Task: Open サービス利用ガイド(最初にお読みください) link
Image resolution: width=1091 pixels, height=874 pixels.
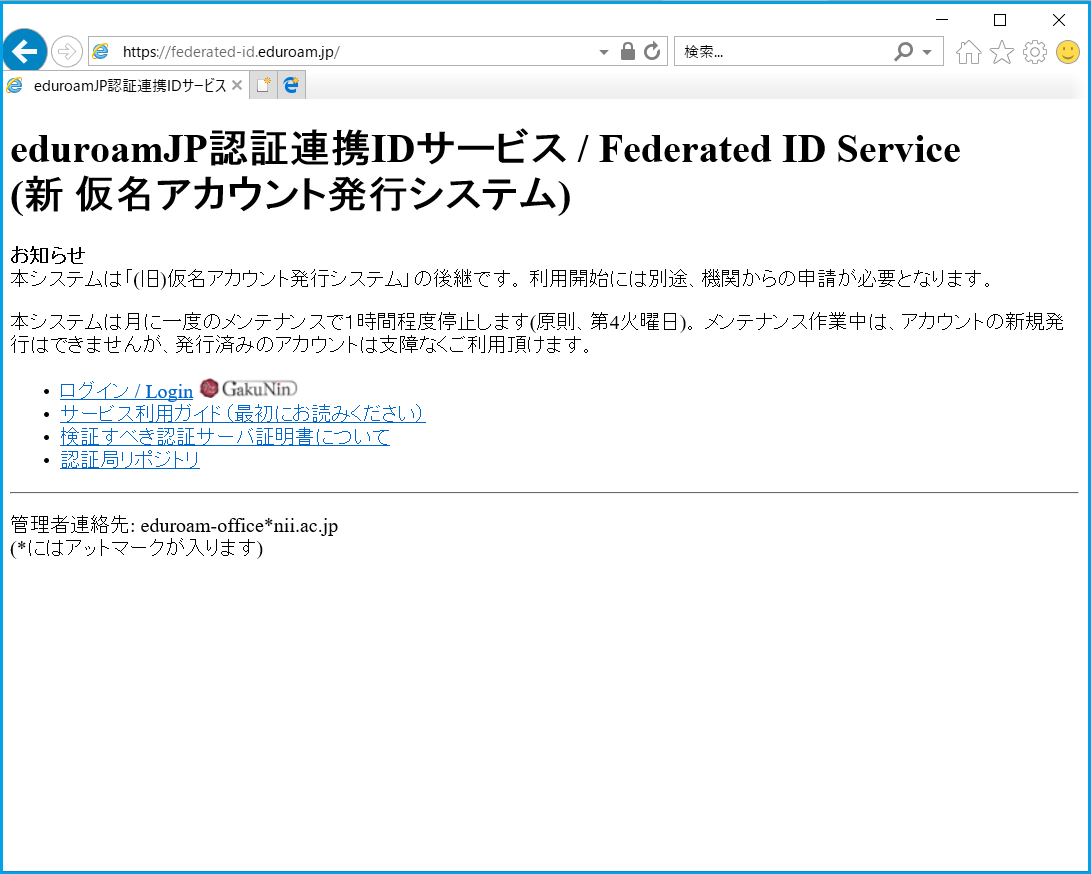Action: point(242,413)
